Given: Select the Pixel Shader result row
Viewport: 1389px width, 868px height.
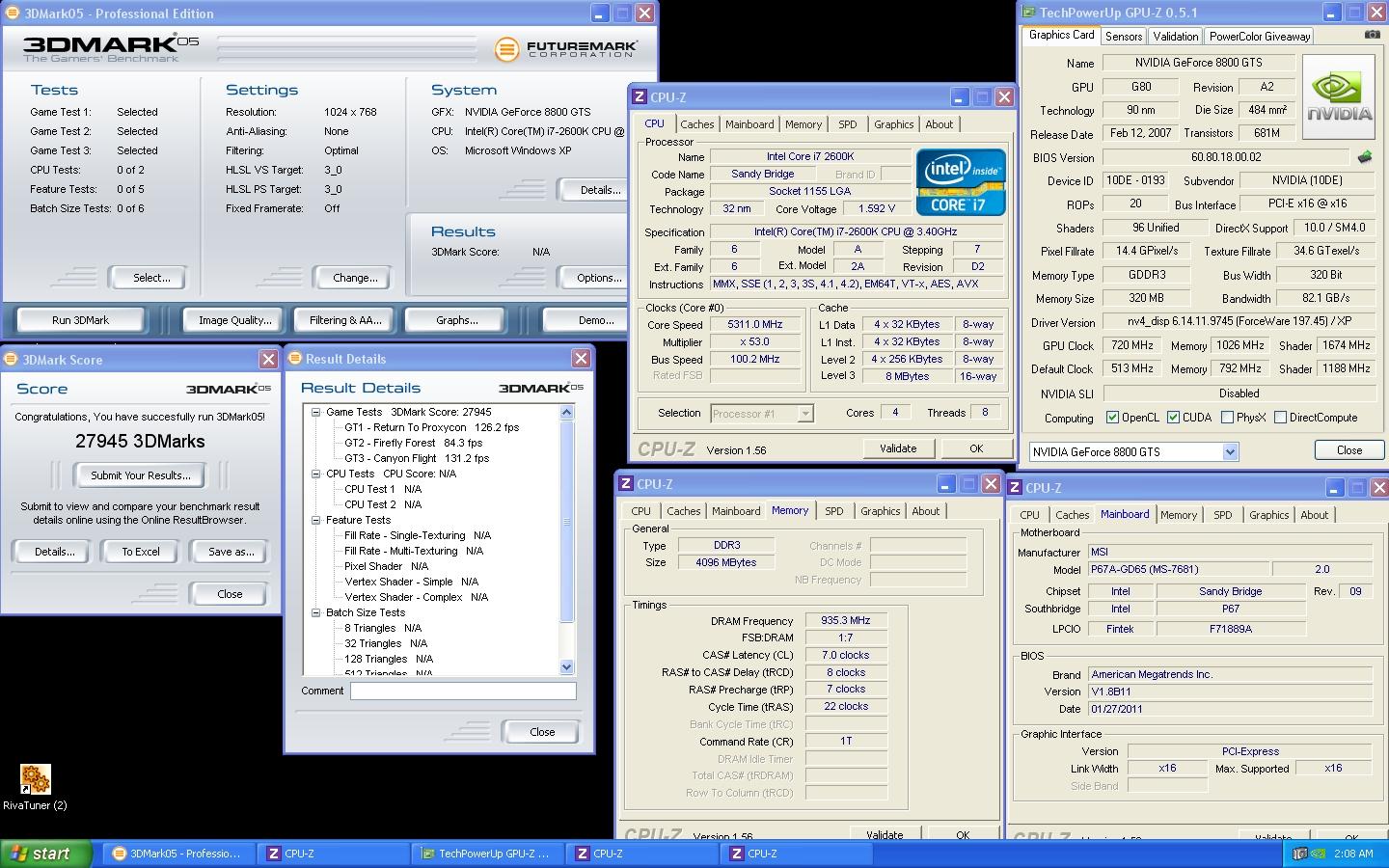Looking at the screenshot, I should point(386,566).
